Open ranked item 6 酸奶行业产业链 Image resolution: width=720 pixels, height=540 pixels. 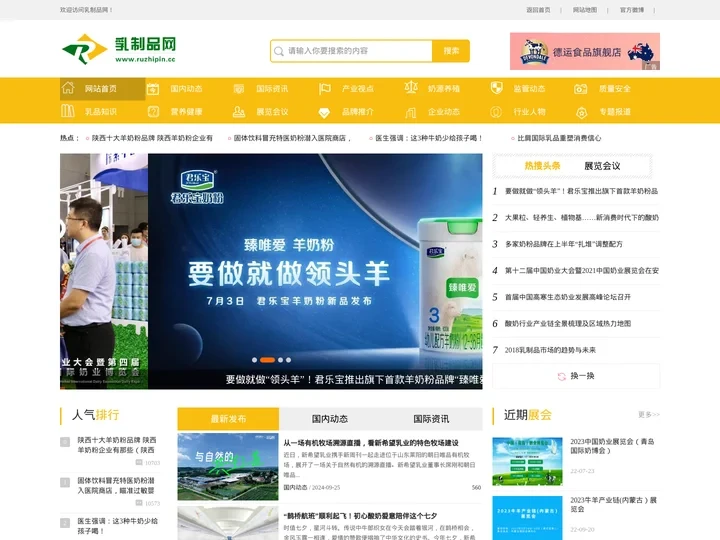click(568, 323)
